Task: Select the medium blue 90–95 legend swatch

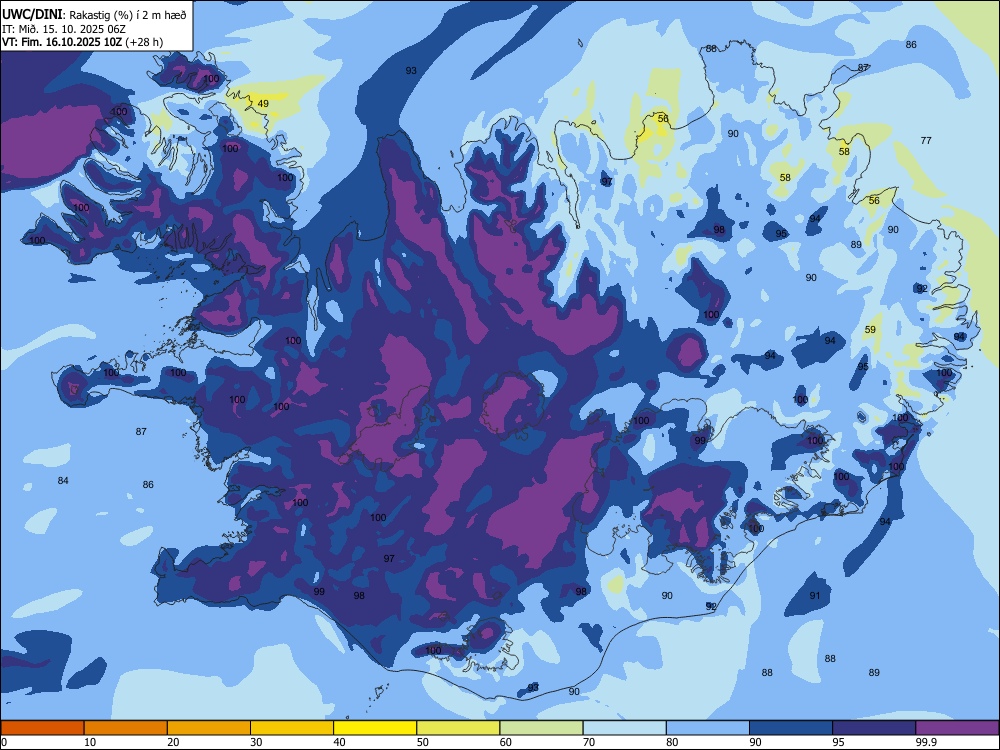Action: pos(791,728)
